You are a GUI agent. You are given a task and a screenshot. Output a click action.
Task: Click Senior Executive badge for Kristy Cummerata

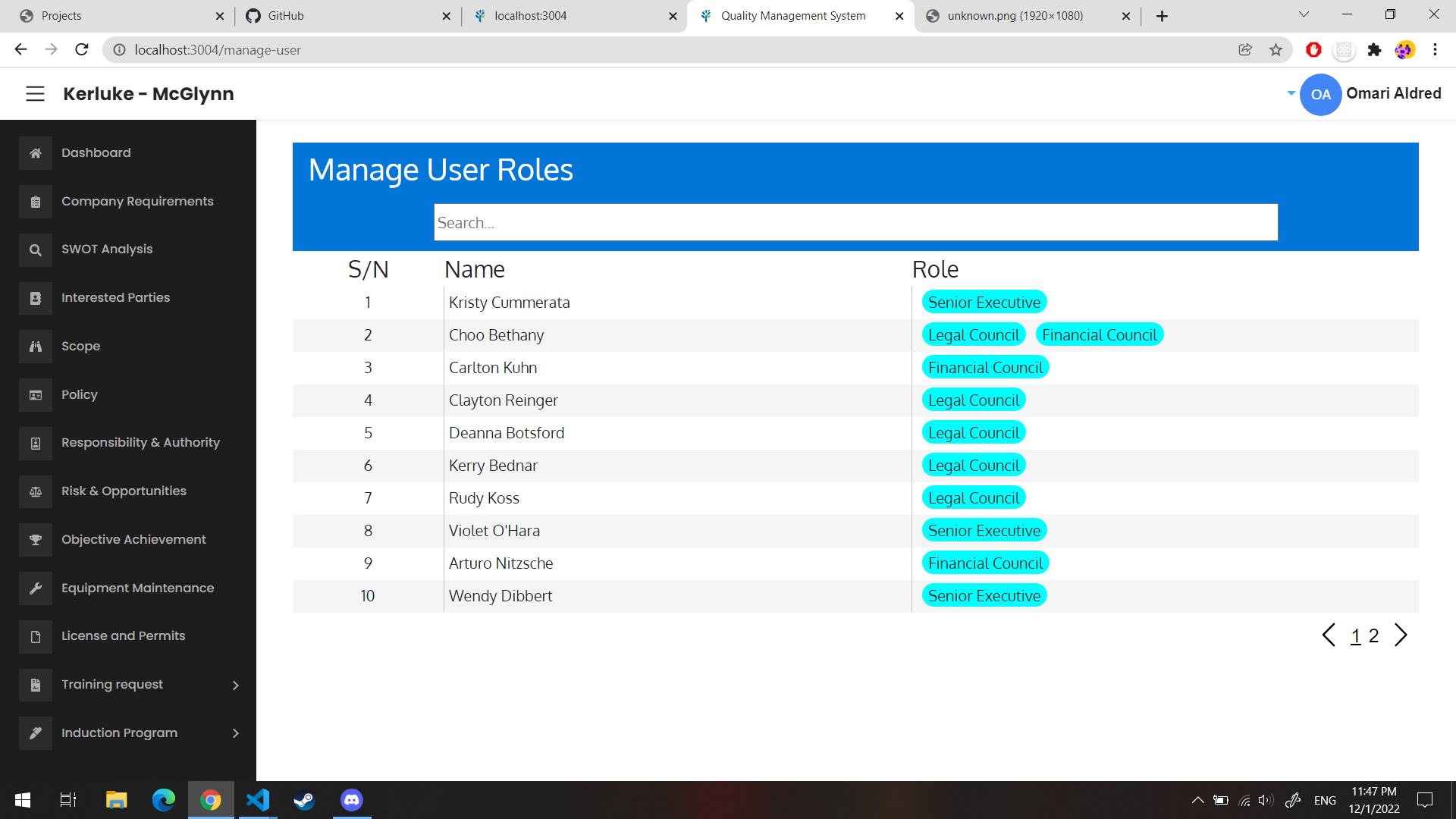984,303
